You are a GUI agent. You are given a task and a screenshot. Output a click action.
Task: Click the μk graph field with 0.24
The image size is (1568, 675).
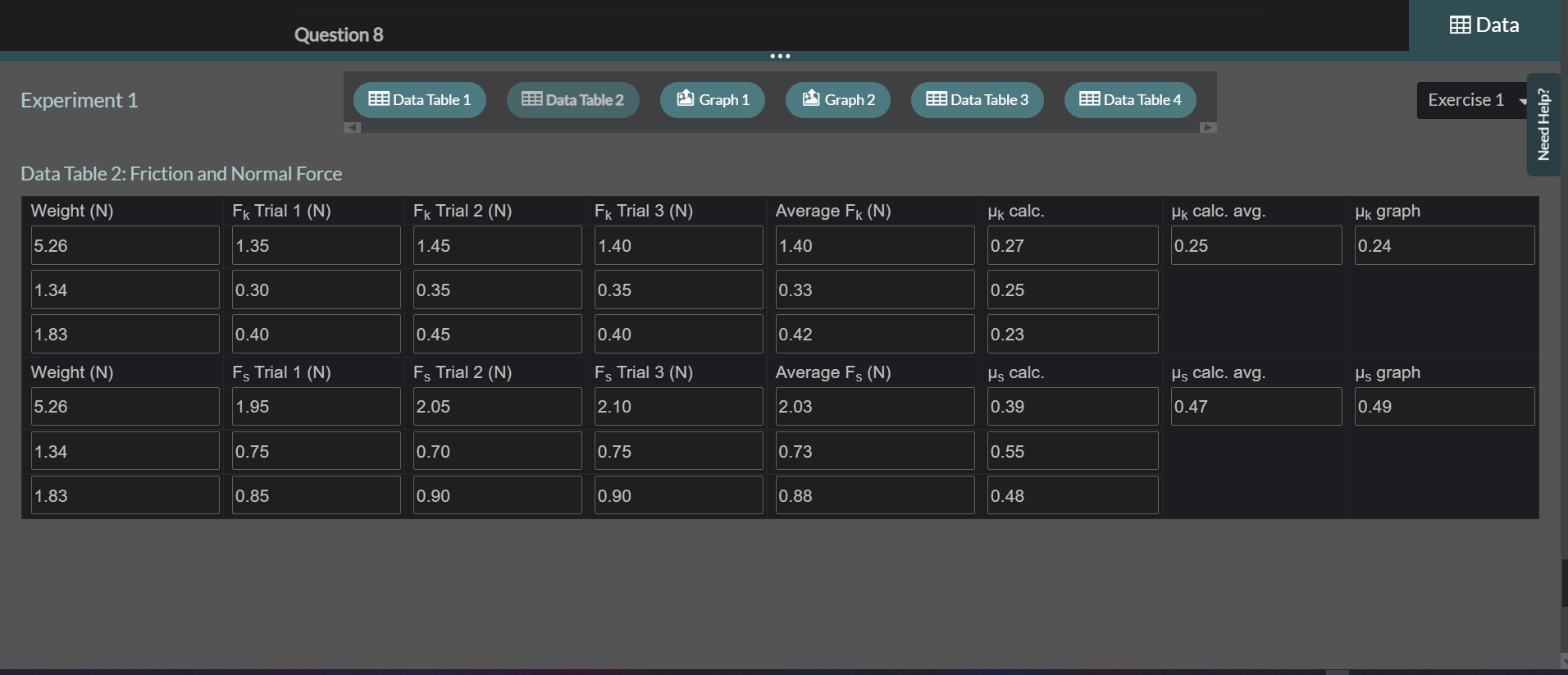(x=1444, y=245)
